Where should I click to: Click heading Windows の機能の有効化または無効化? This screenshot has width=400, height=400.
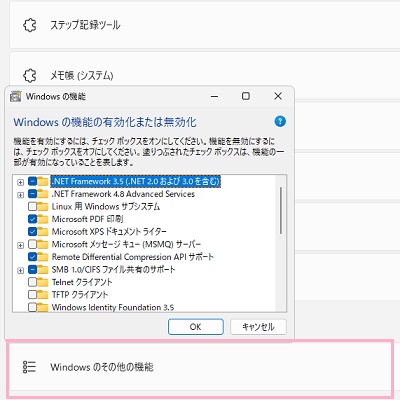point(105,122)
